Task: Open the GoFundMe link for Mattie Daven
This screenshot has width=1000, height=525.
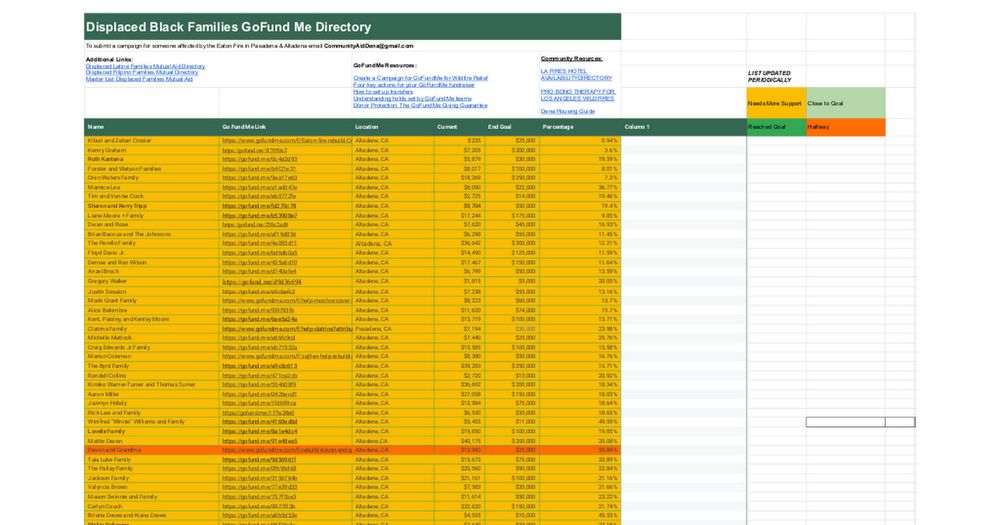Action: coord(260,441)
